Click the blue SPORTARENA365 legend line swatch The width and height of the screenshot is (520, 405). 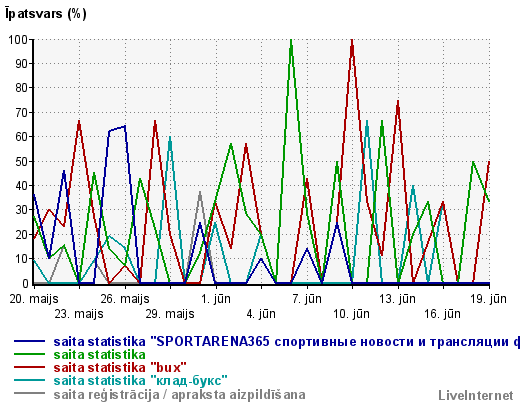(x=29, y=341)
